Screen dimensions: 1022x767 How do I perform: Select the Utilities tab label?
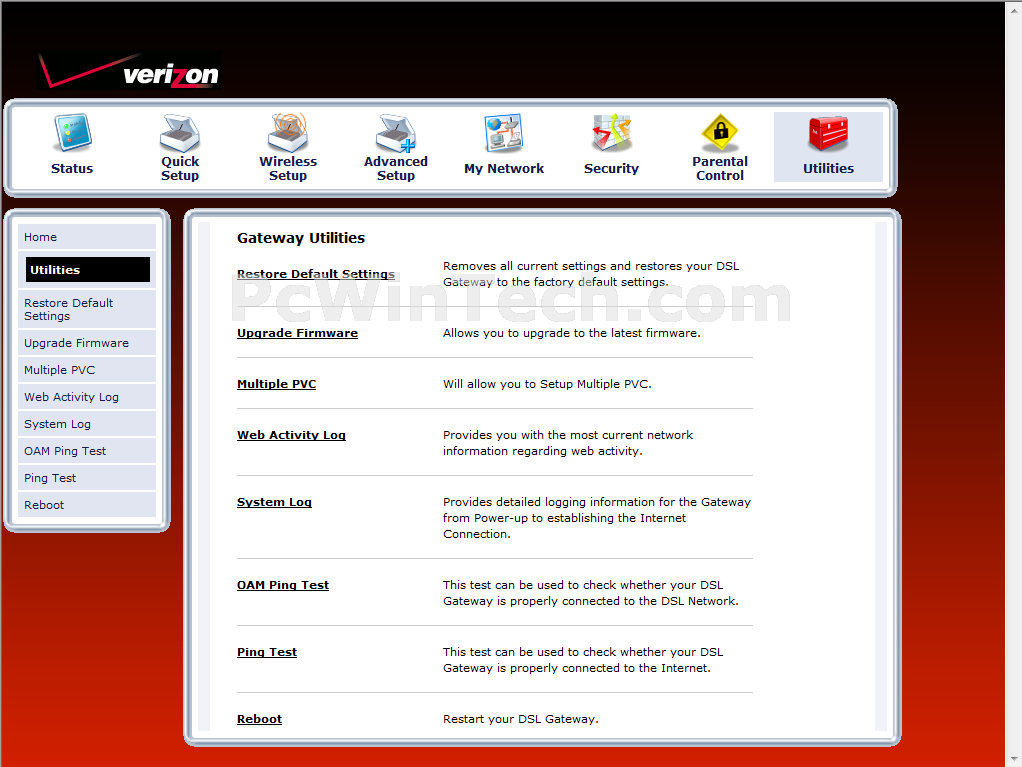[x=828, y=169]
